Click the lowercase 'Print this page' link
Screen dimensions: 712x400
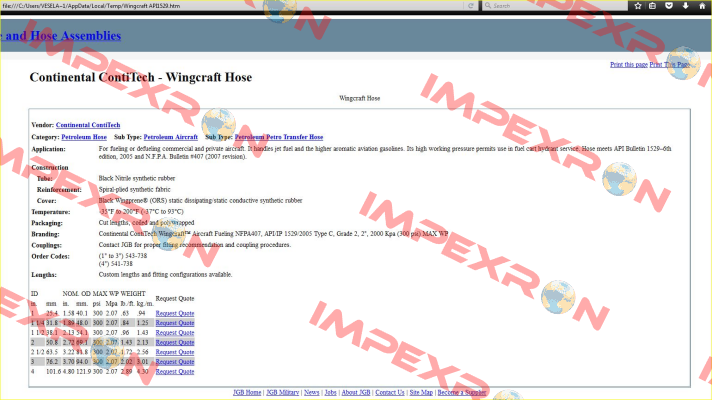tap(628, 64)
